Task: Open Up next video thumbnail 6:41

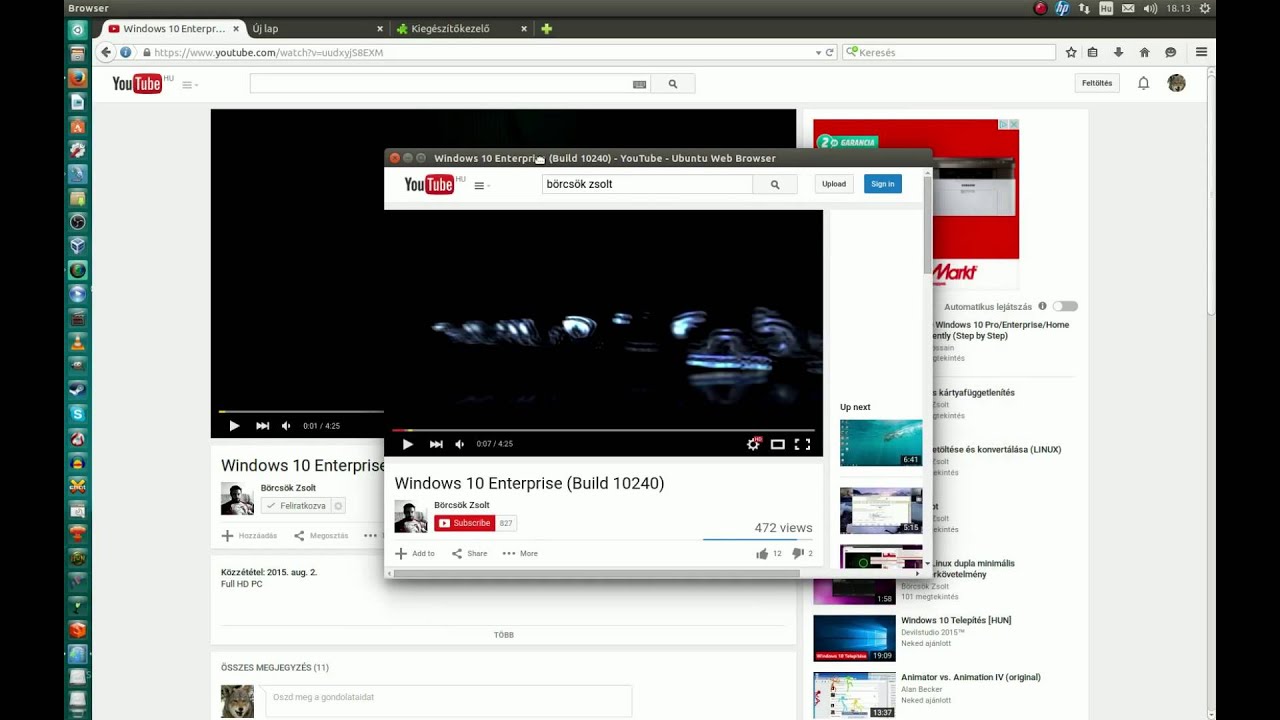Action: click(881, 442)
